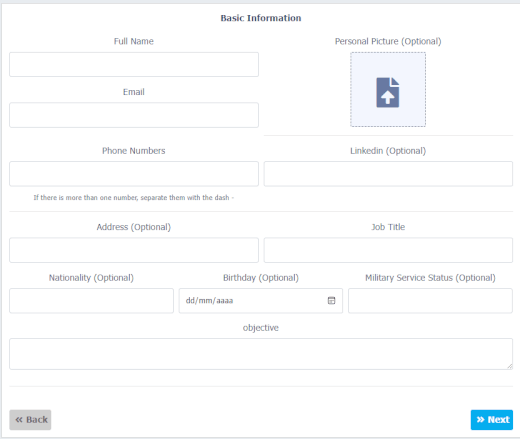
Task: Click the phone number dash separator hint
Action: 134,198
